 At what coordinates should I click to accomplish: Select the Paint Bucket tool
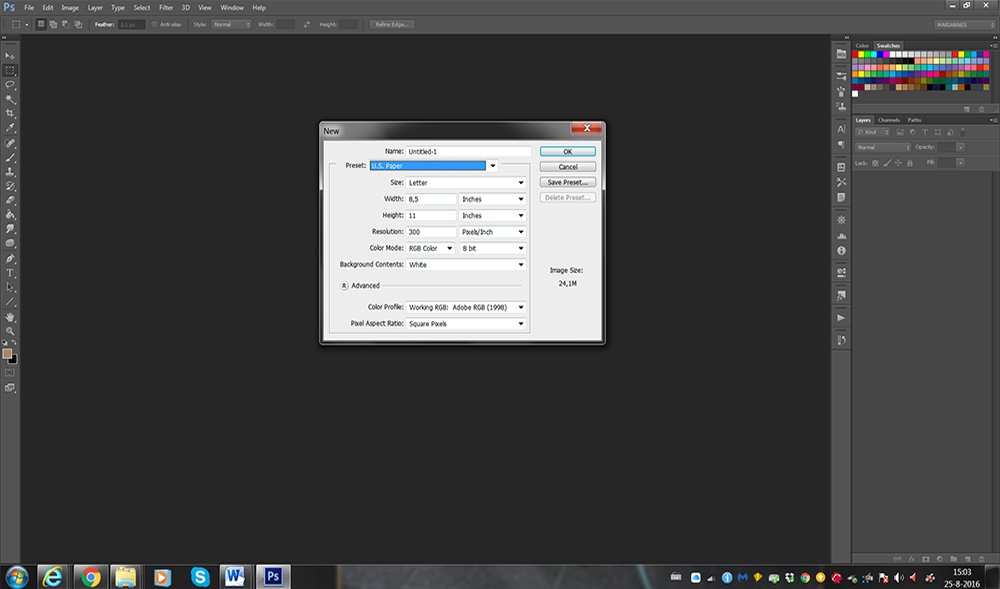pyautogui.click(x=10, y=215)
